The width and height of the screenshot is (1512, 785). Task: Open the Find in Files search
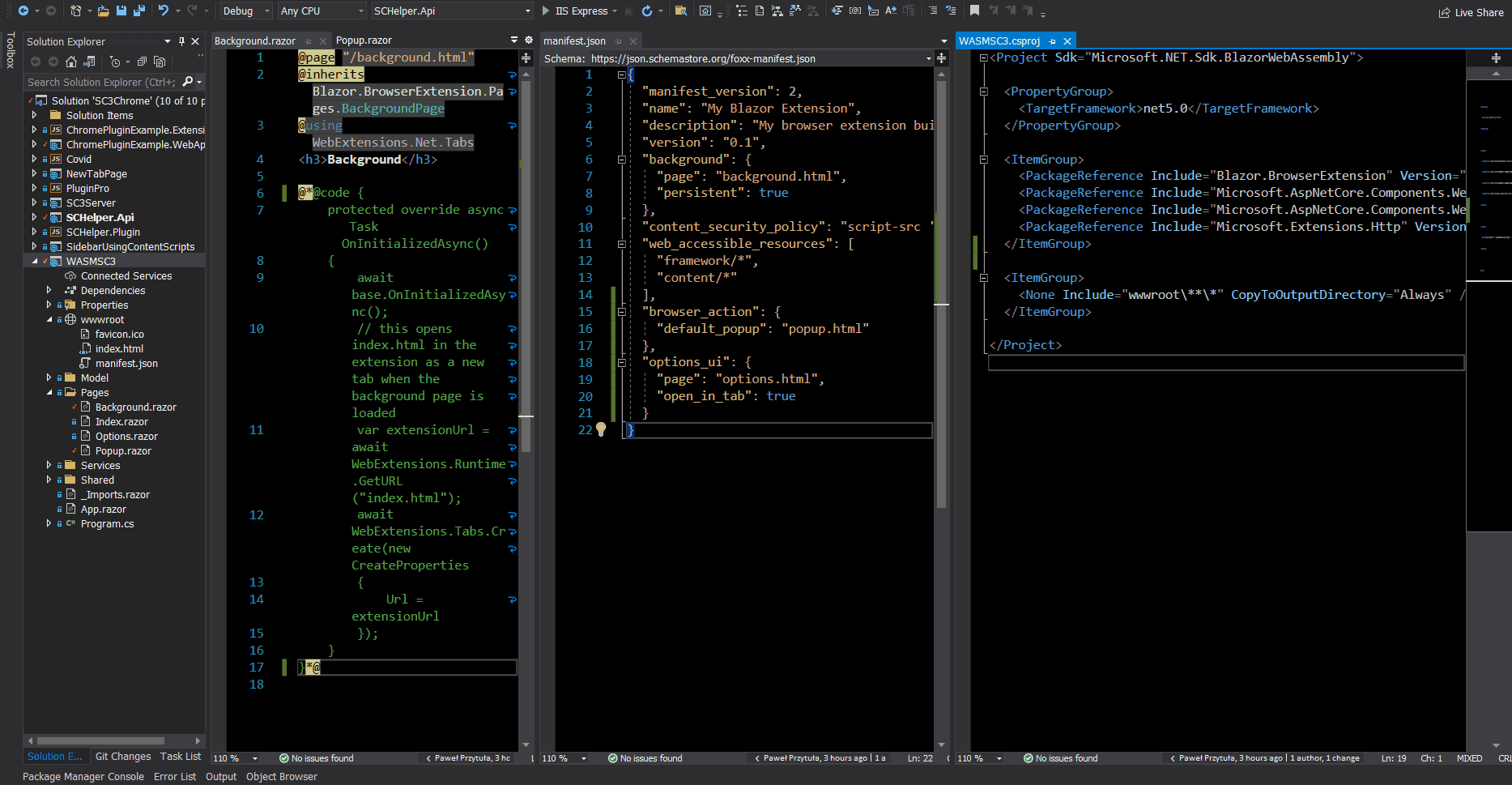click(682, 11)
